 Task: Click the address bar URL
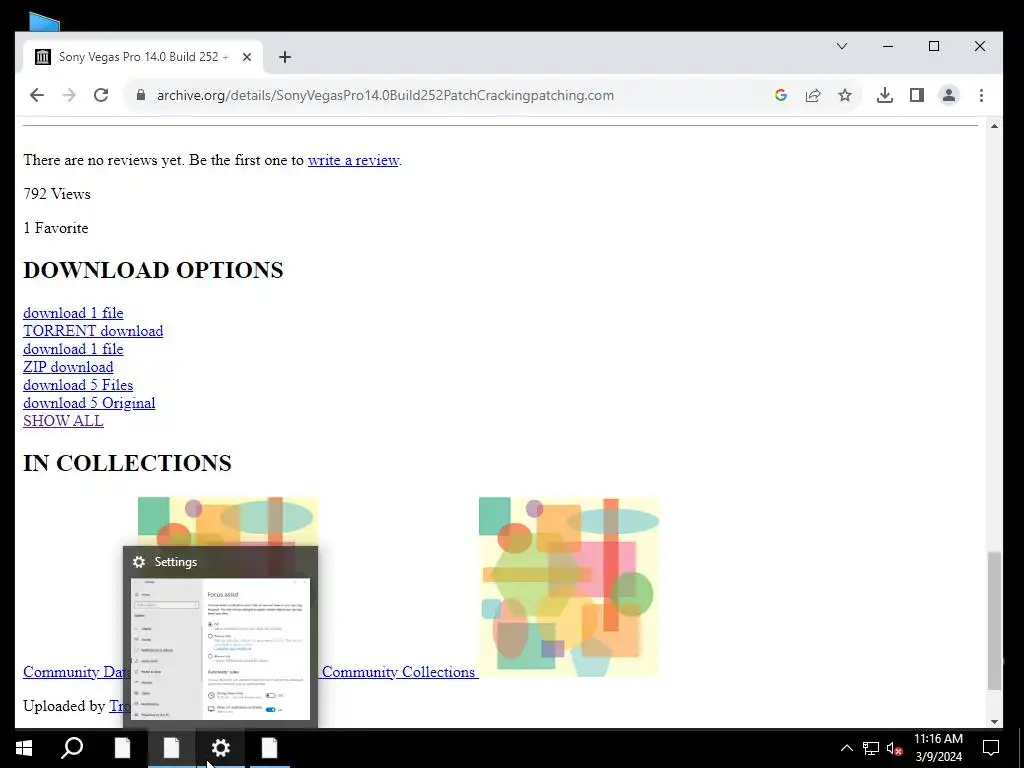(385, 95)
